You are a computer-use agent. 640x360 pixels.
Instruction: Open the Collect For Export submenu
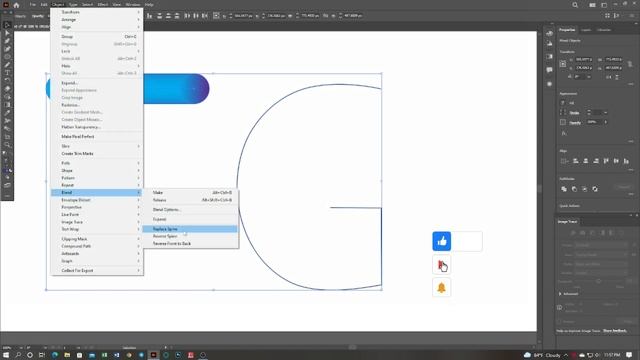click(x=97, y=270)
